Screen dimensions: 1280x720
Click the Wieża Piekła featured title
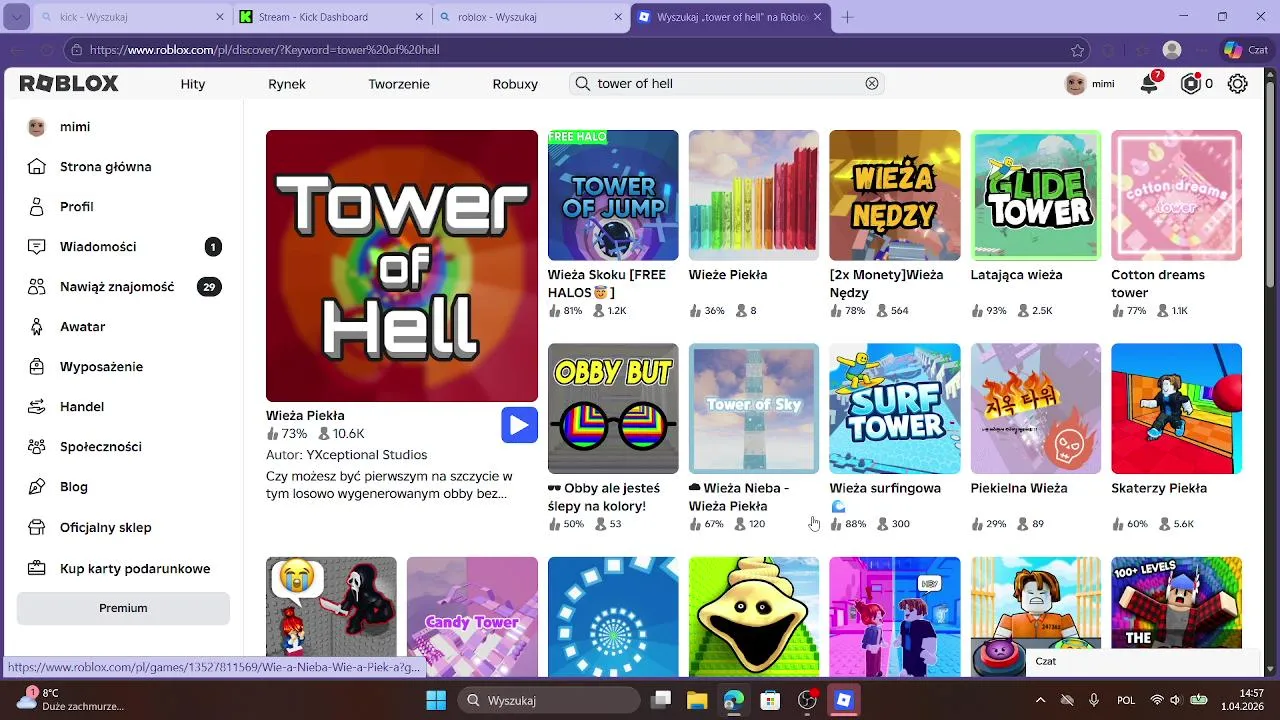pyautogui.click(x=305, y=415)
